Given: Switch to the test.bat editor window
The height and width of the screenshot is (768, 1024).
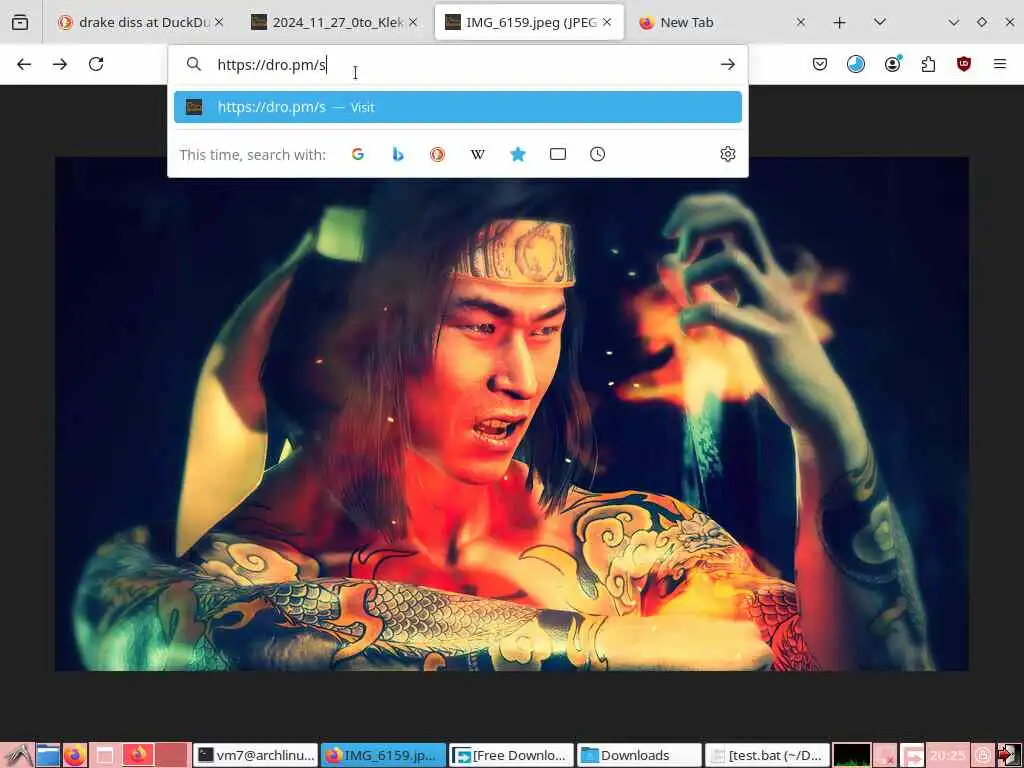Looking at the screenshot, I should click(767, 756).
